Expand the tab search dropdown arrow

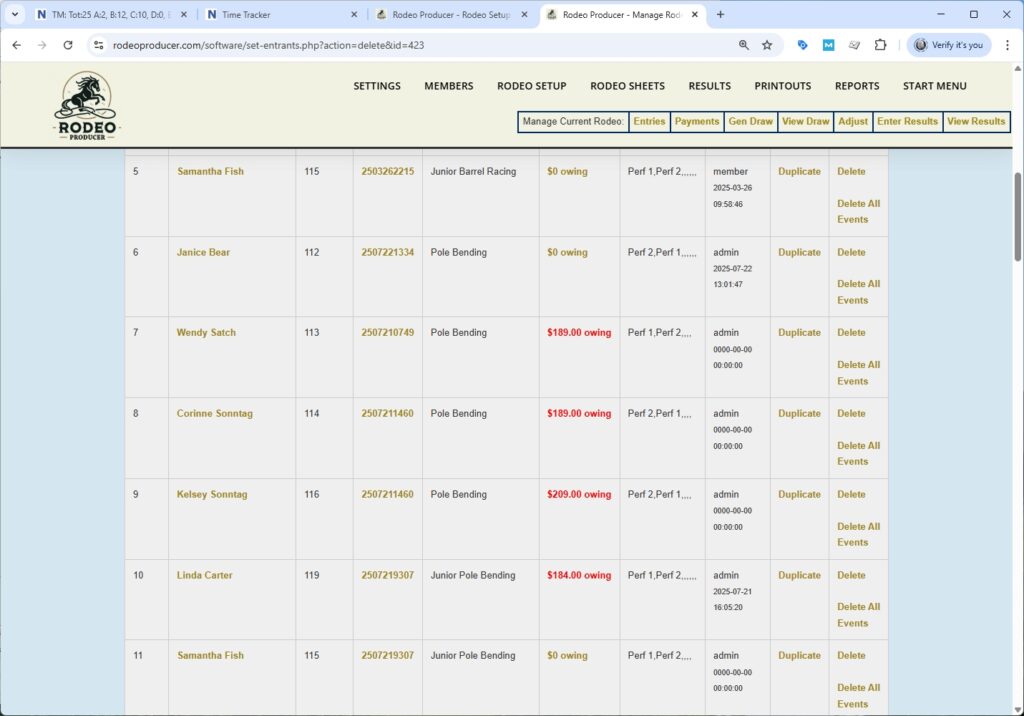pyautogui.click(x=14, y=15)
